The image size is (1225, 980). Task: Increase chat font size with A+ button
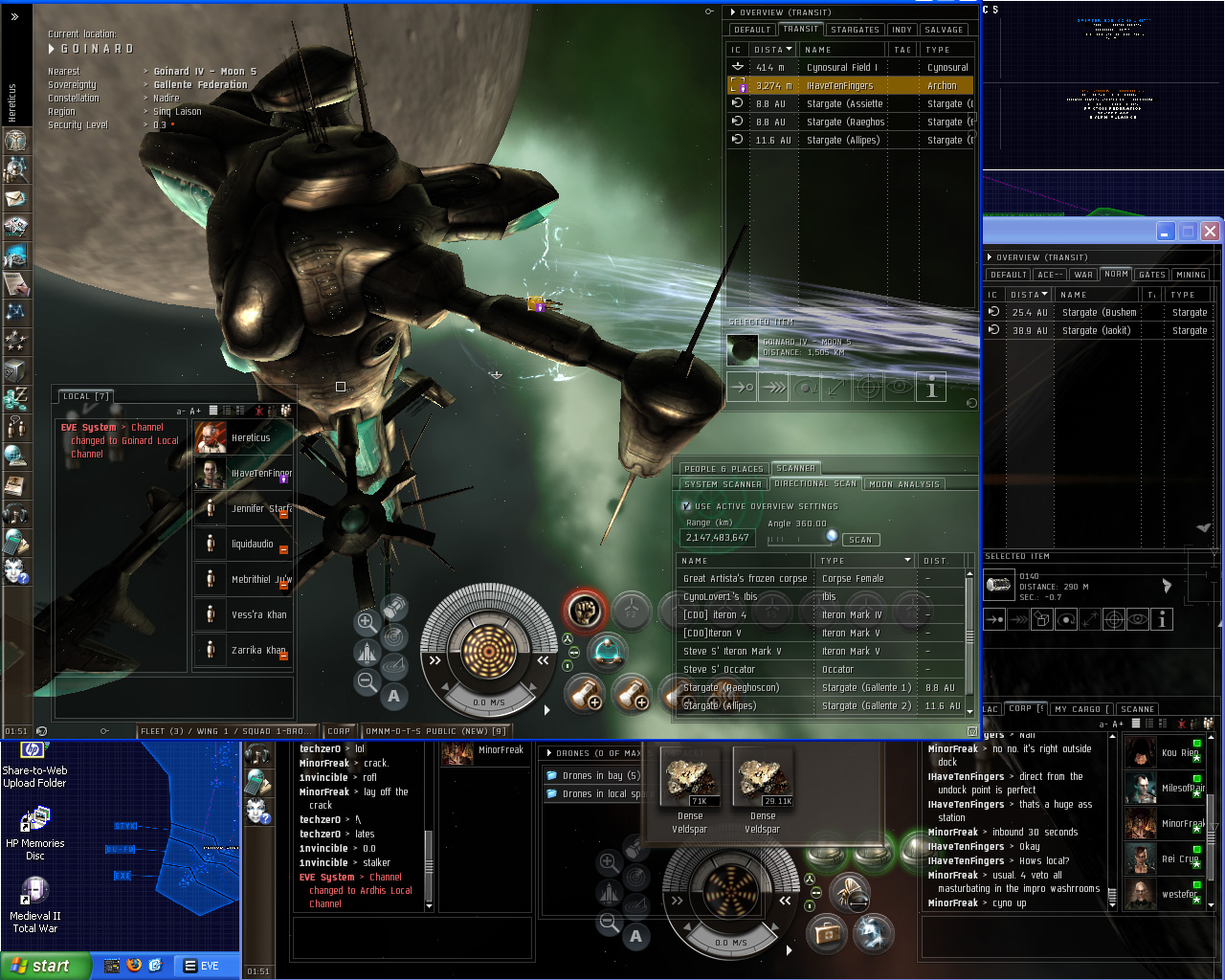coord(196,412)
